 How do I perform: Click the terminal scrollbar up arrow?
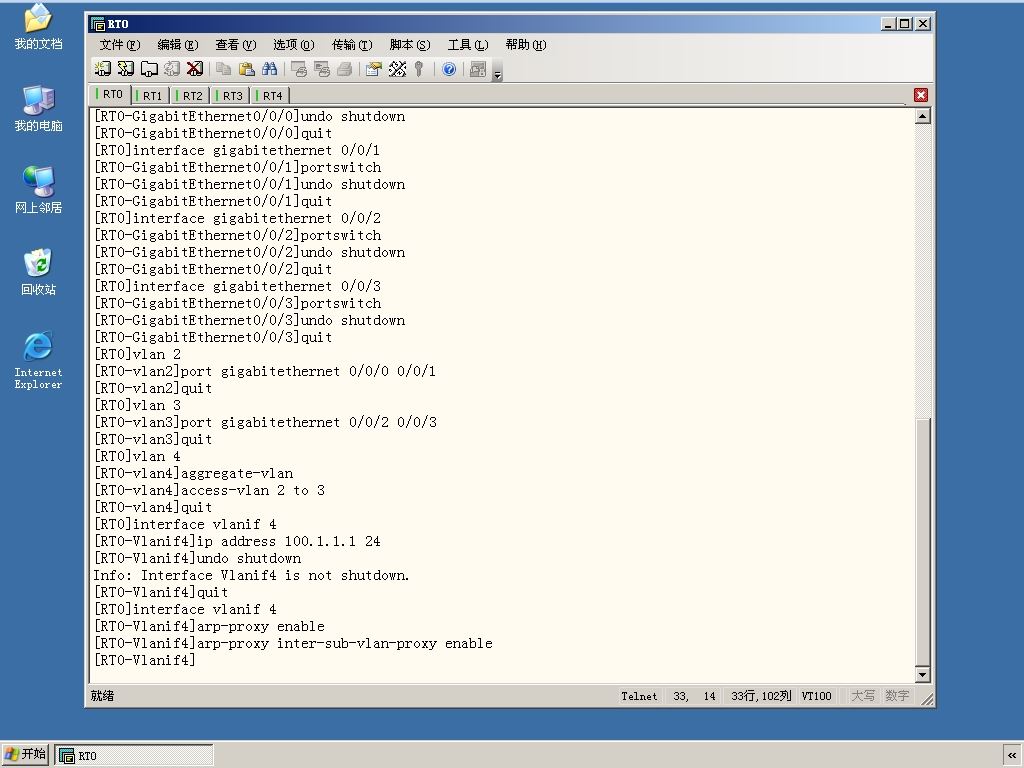pyautogui.click(x=922, y=116)
